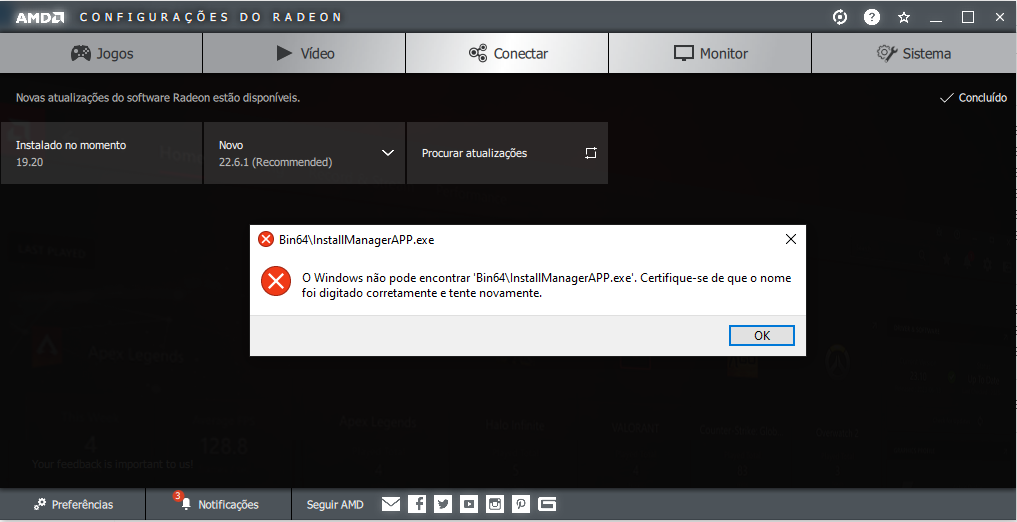Click the 'Novas atualizações do software Radeon' message
The width and height of the screenshot is (1017, 522).
[x=158, y=98]
